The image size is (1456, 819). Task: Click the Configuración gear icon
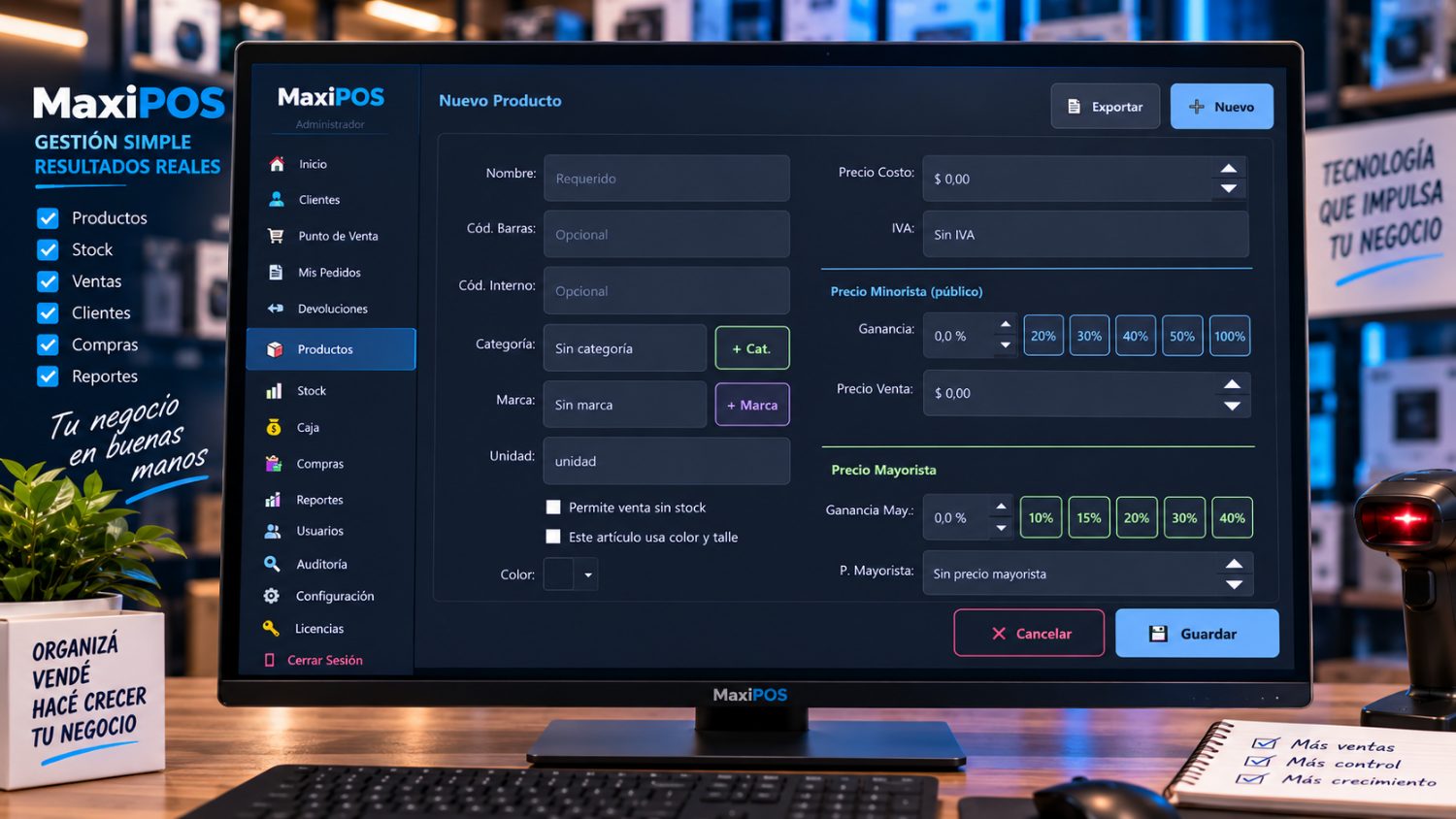coord(272,596)
